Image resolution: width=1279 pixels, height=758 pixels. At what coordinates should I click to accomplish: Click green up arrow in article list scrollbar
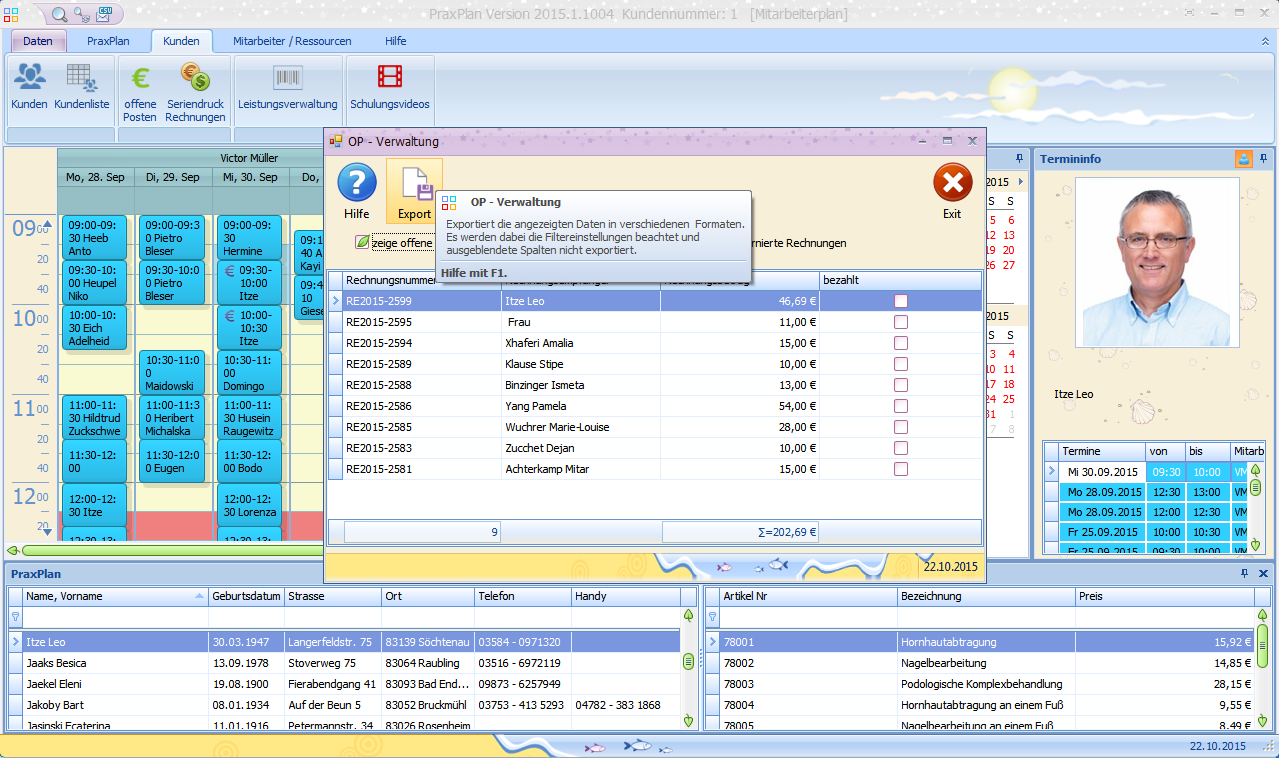click(1262, 615)
